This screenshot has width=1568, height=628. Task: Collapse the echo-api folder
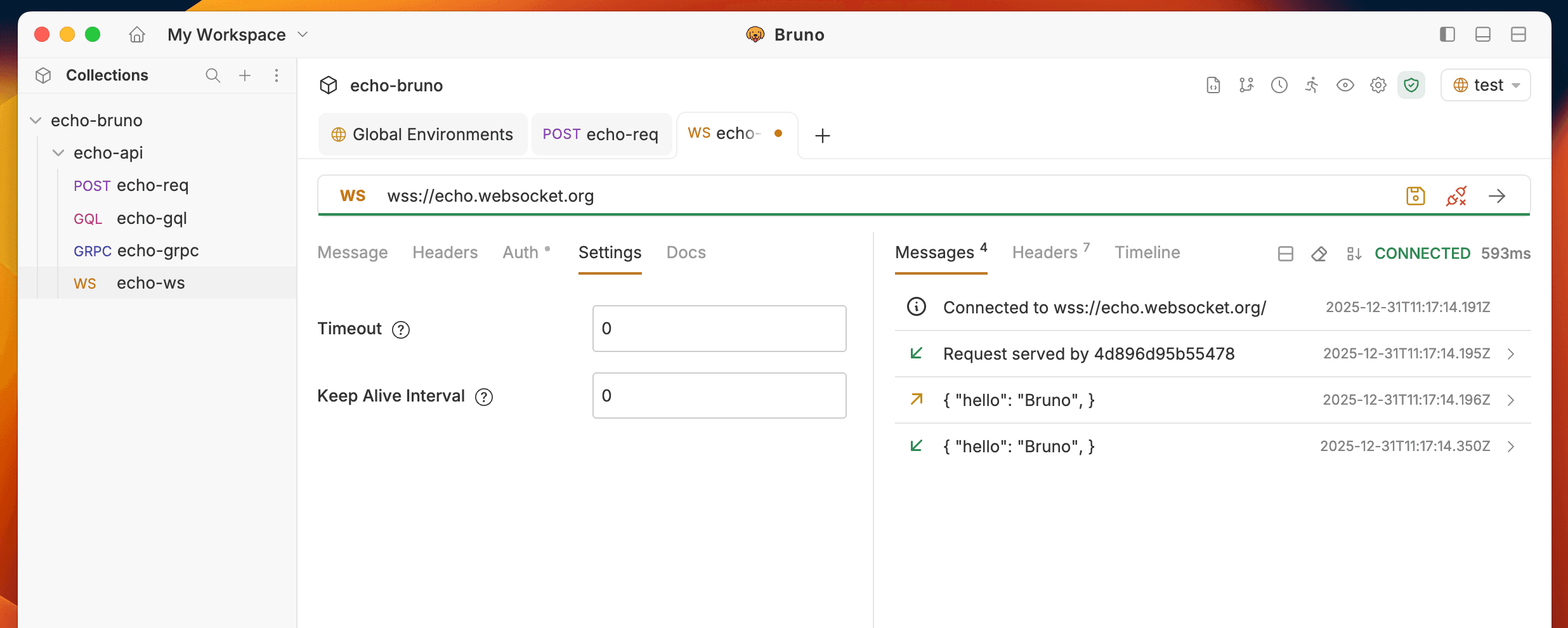coord(58,153)
